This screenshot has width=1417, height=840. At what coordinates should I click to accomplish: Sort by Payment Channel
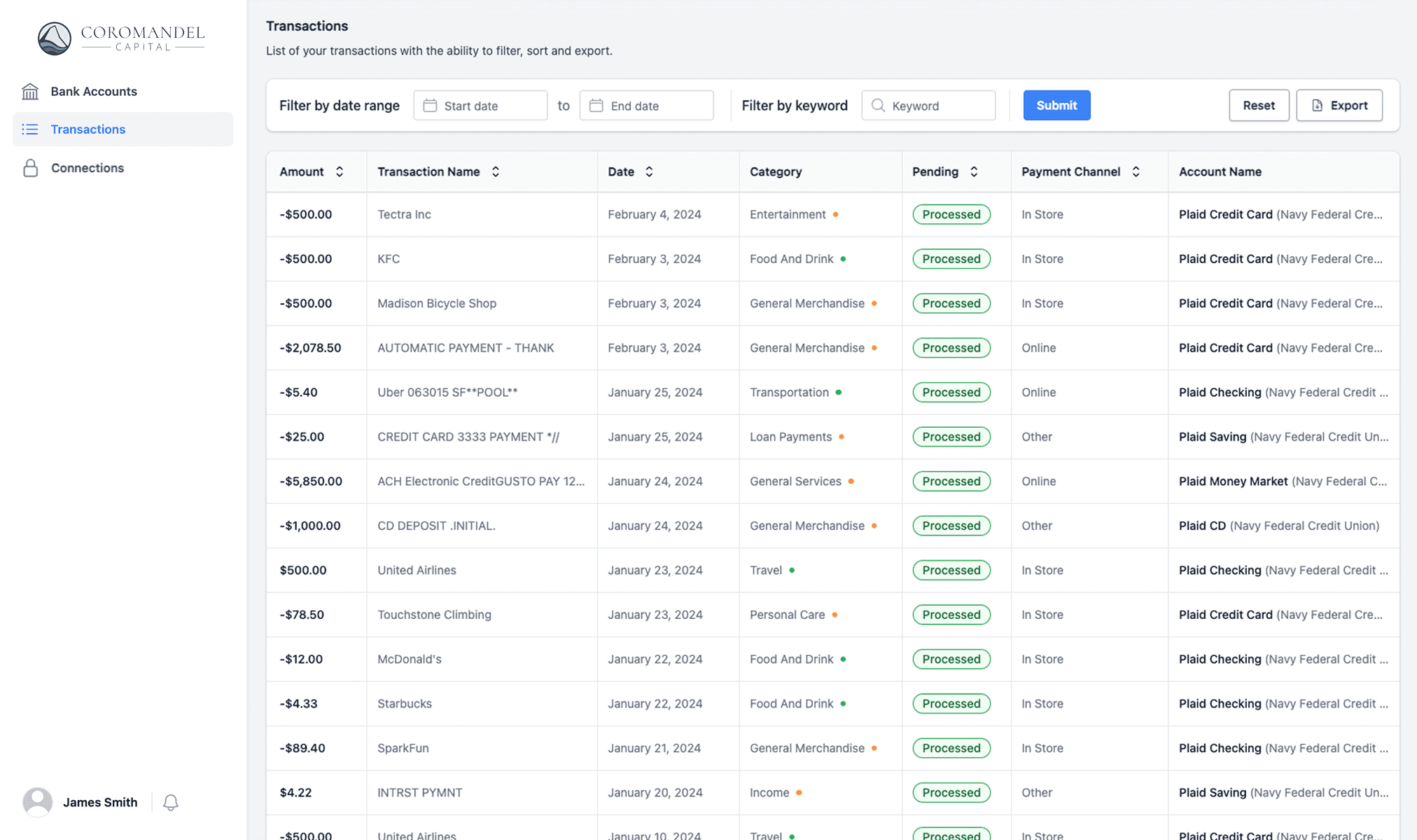pyautogui.click(x=1138, y=171)
